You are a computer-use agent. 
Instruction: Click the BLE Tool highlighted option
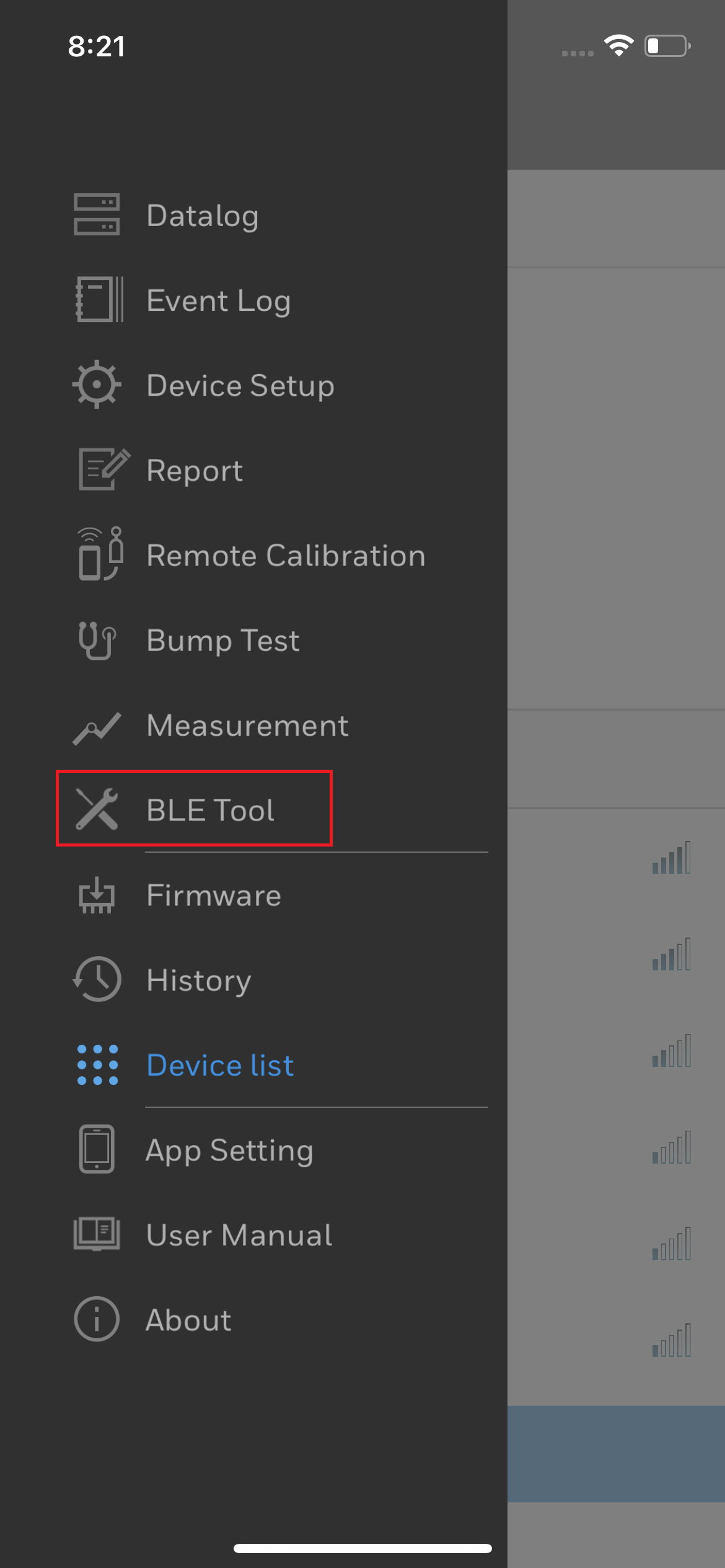209,809
